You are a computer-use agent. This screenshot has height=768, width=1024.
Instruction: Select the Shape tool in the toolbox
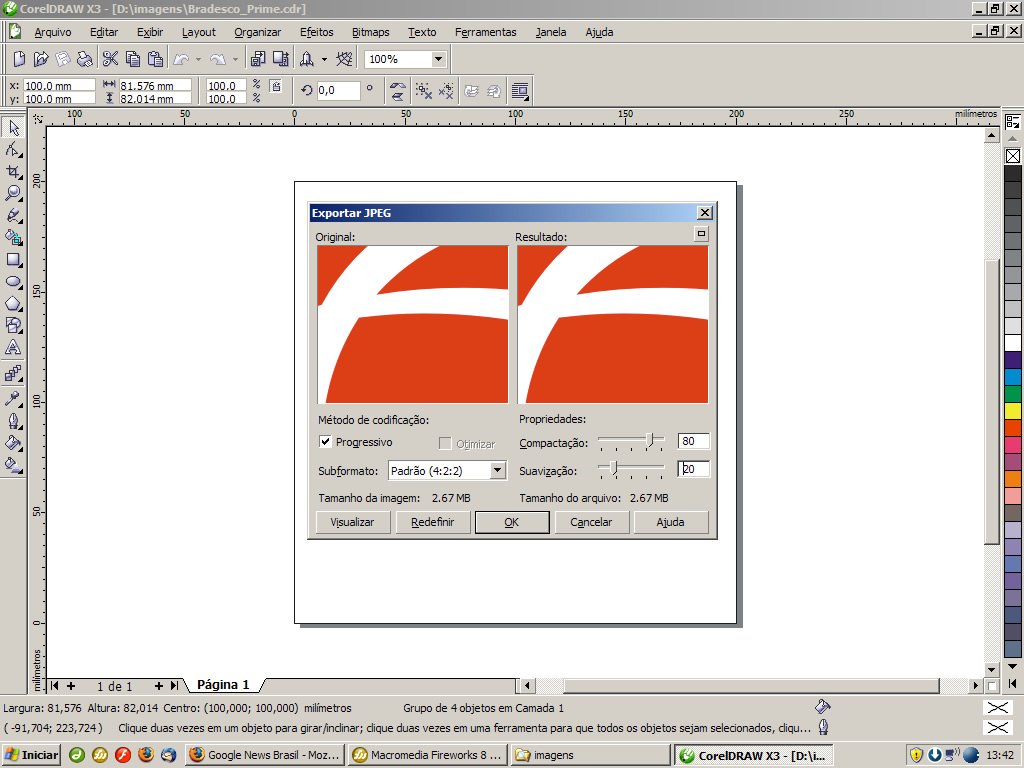click(x=13, y=150)
